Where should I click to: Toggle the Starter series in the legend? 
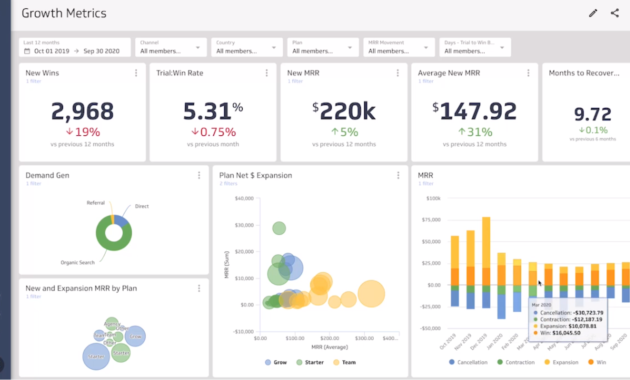(310, 362)
